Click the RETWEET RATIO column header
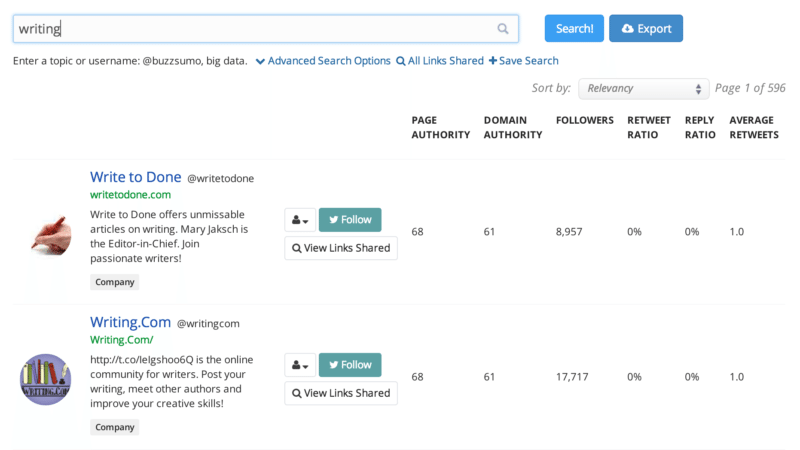The image size is (800, 450). click(x=648, y=128)
